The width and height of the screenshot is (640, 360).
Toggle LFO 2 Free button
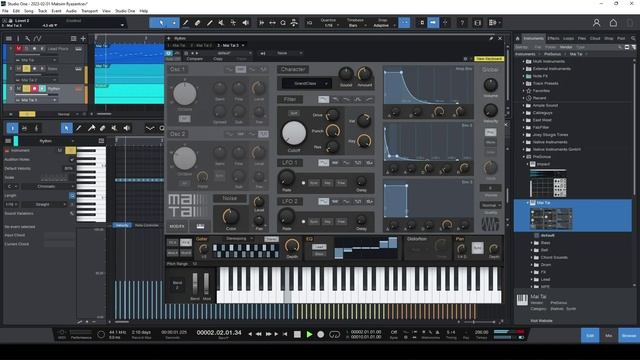pyautogui.click(x=341, y=221)
